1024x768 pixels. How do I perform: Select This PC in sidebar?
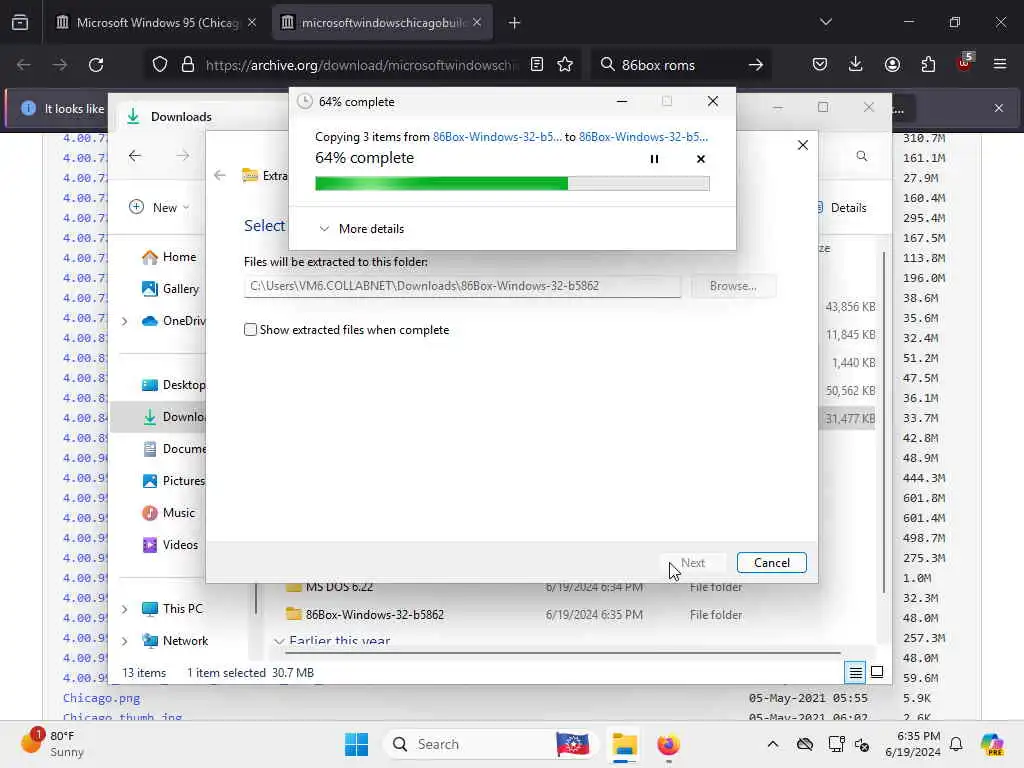pos(172,609)
